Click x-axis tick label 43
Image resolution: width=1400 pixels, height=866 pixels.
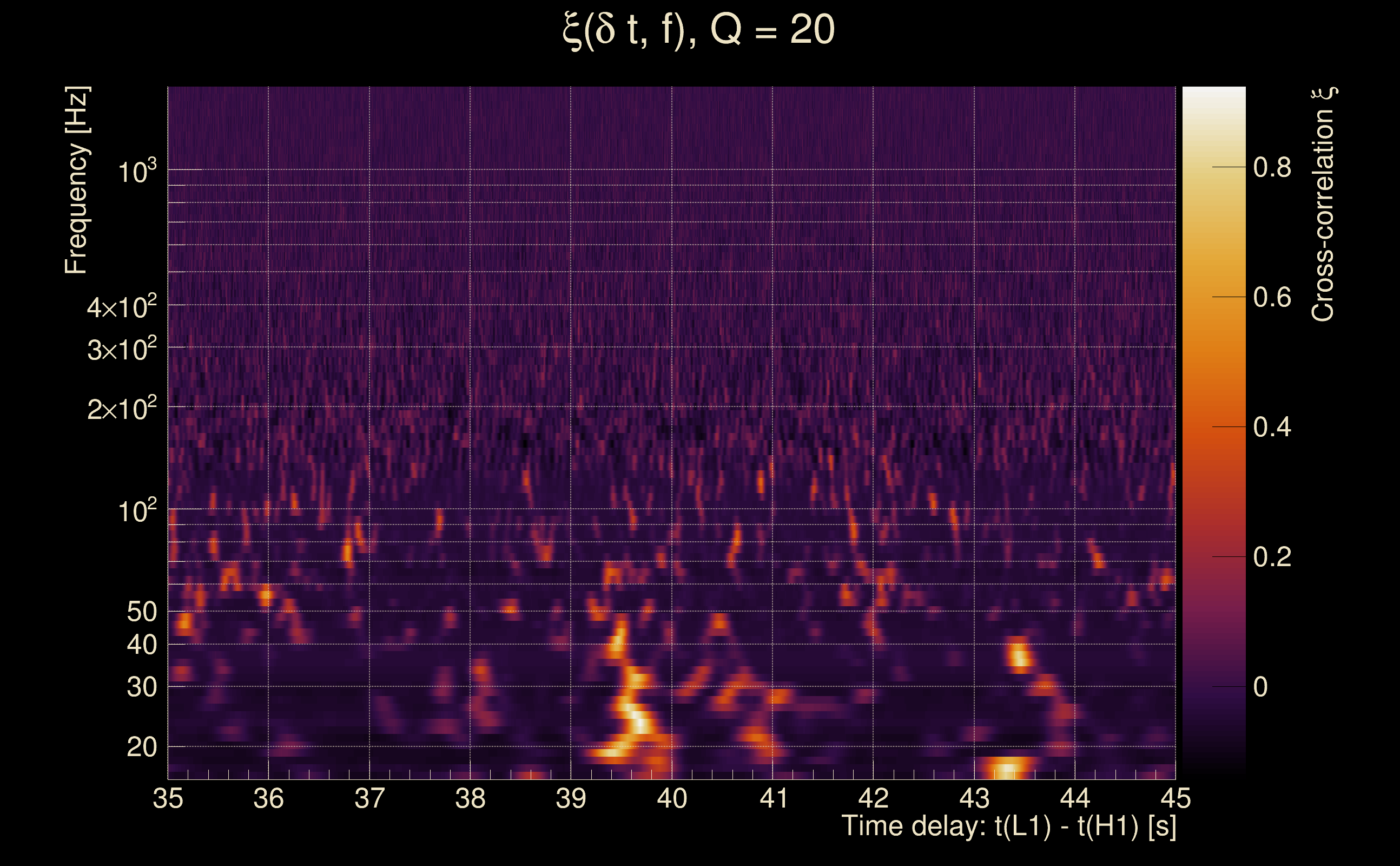pyautogui.click(x=974, y=798)
